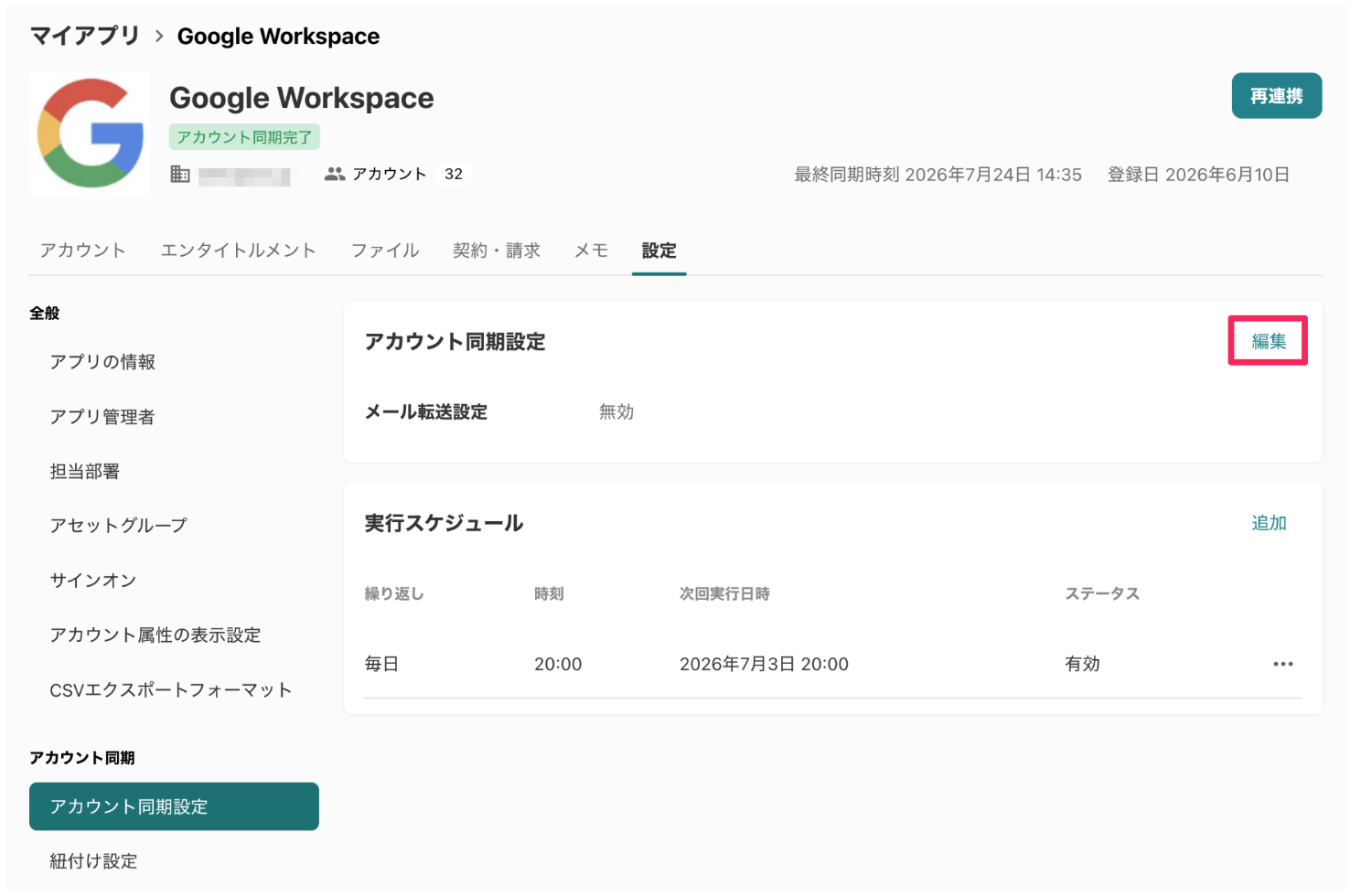This screenshot has width=1361, height=896.
Task: Open サインオン settings in sidebar
Action: 93,581
